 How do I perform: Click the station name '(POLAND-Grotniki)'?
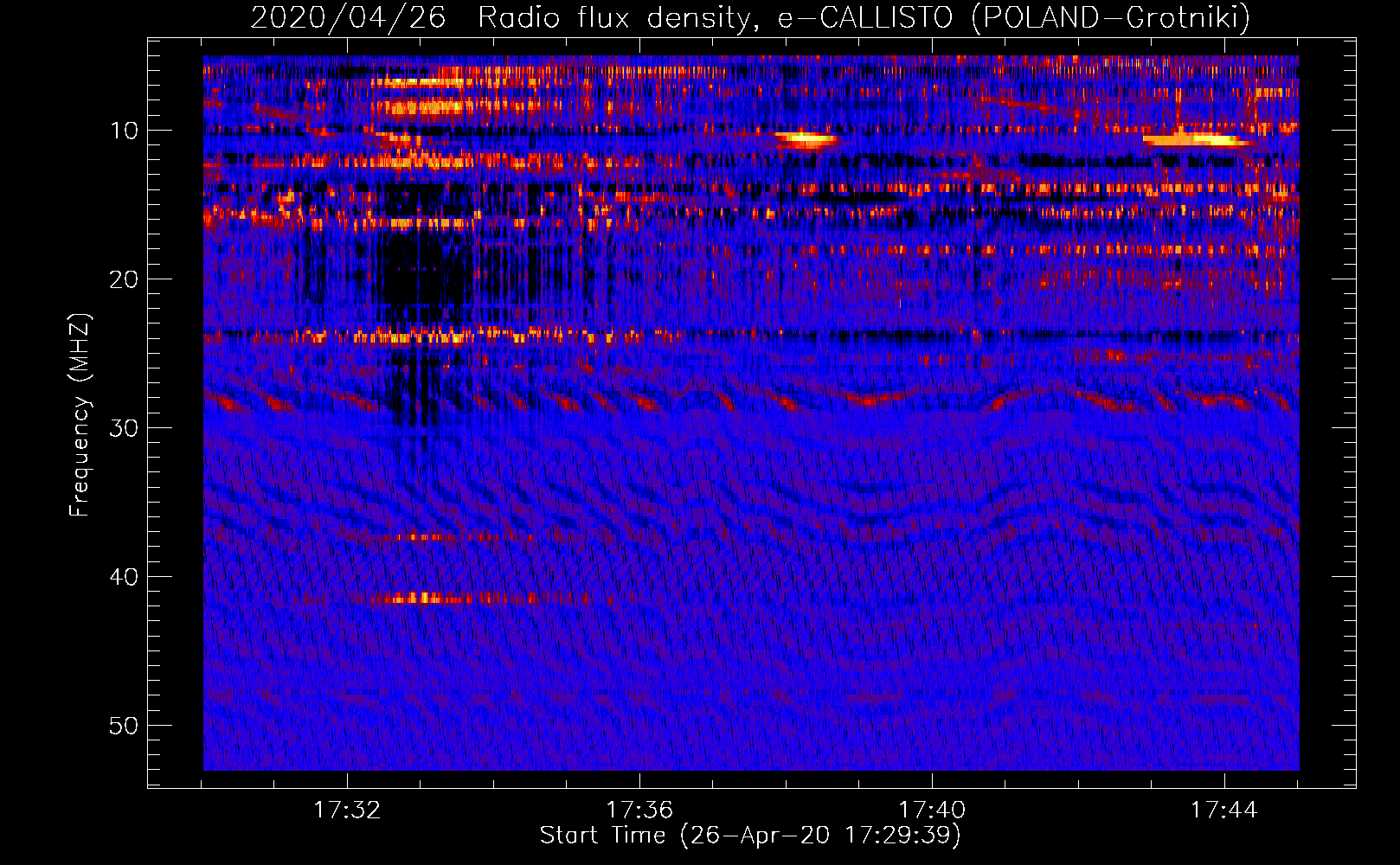coord(1111,17)
